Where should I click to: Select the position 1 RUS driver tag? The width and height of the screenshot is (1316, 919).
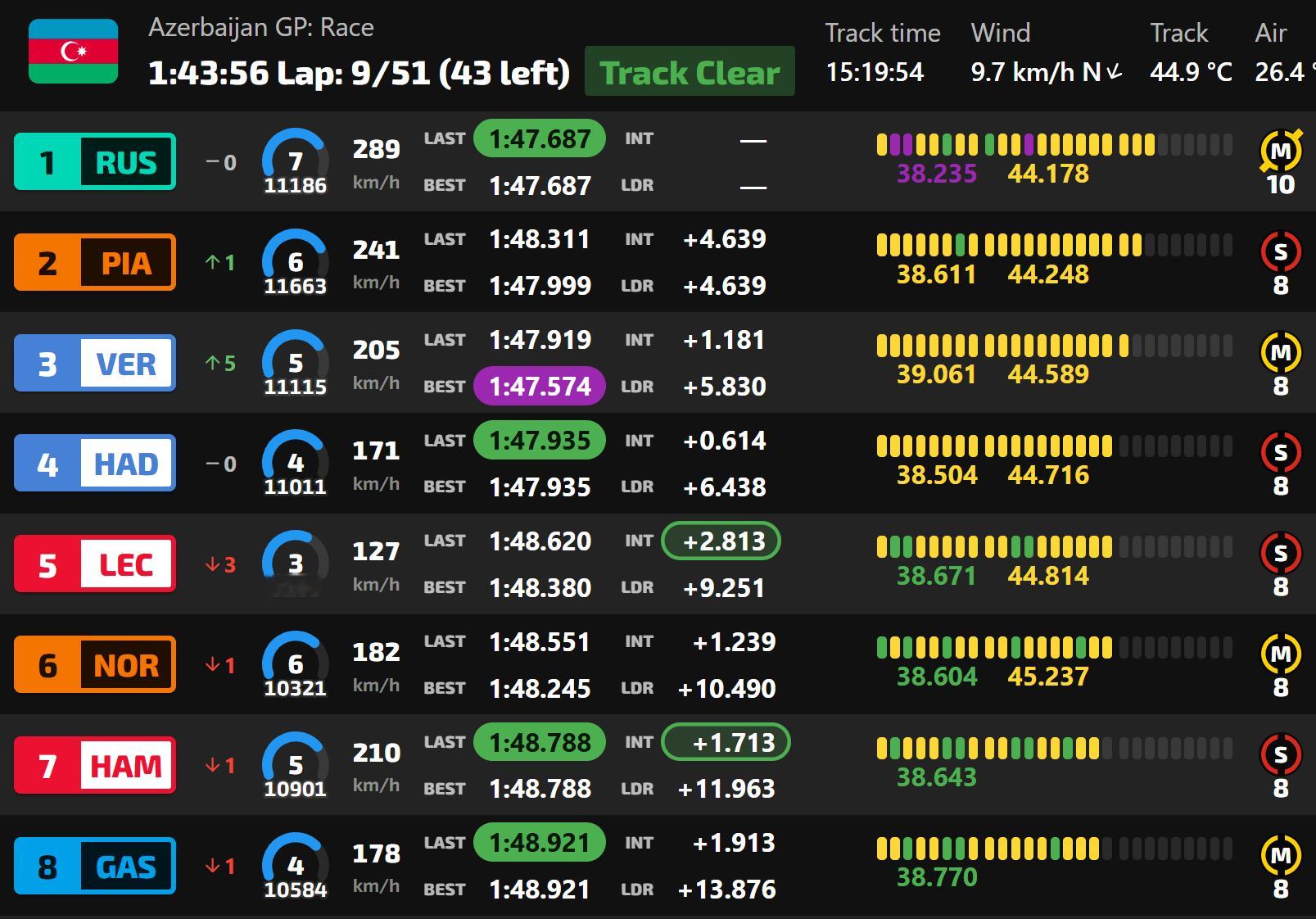[95, 161]
